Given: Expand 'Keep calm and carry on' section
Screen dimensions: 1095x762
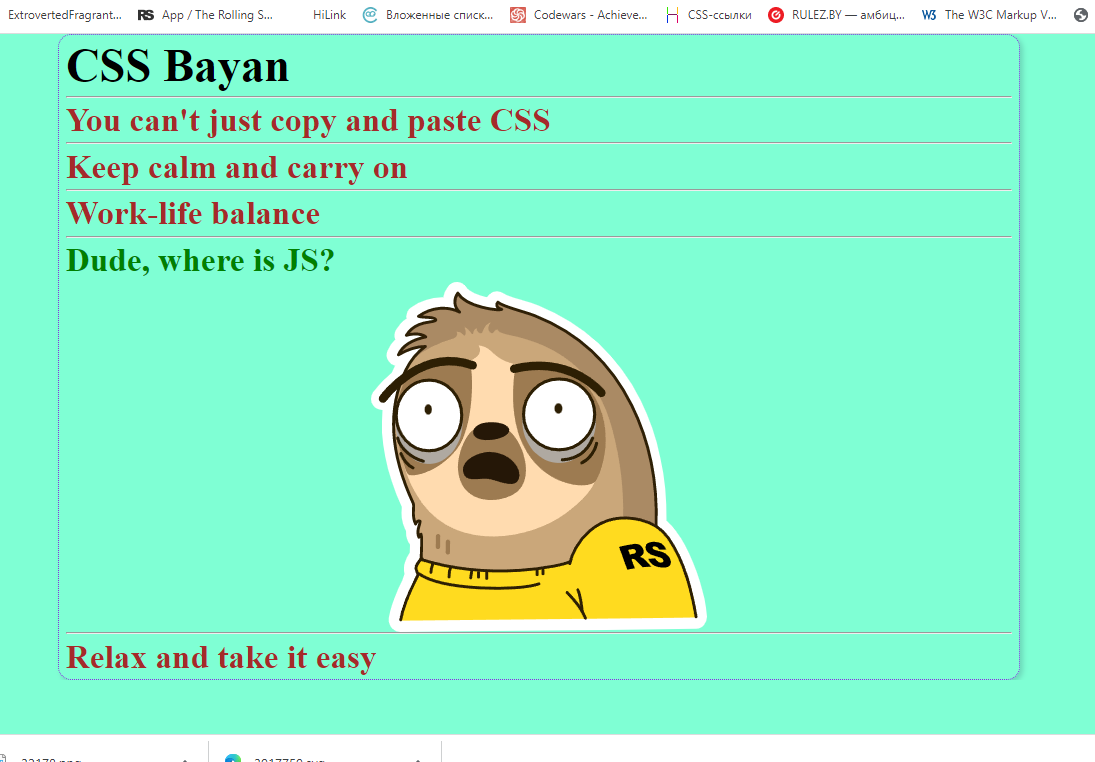Looking at the screenshot, I should coord(237,168).
